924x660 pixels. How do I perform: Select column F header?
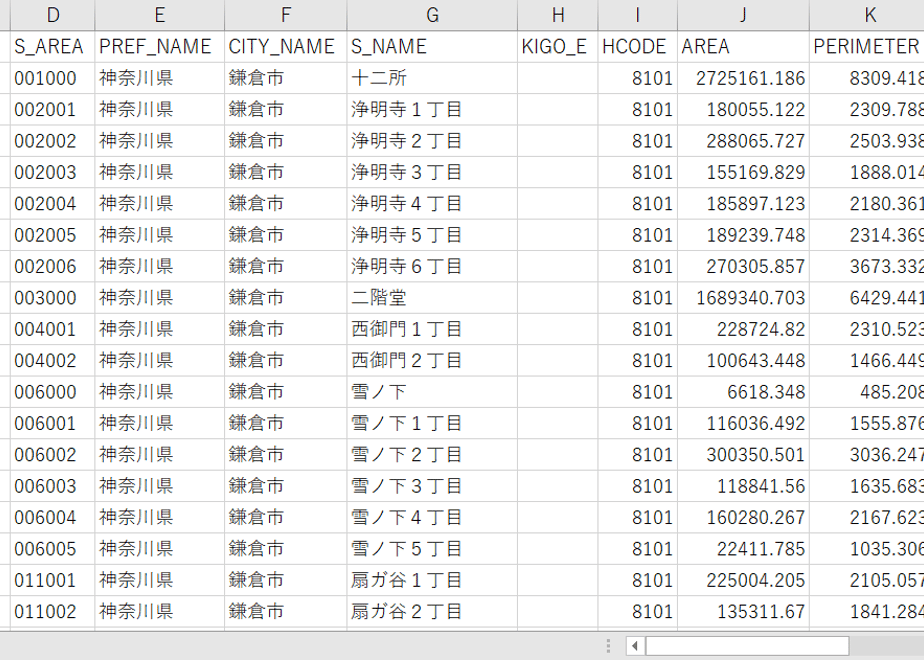286,15
